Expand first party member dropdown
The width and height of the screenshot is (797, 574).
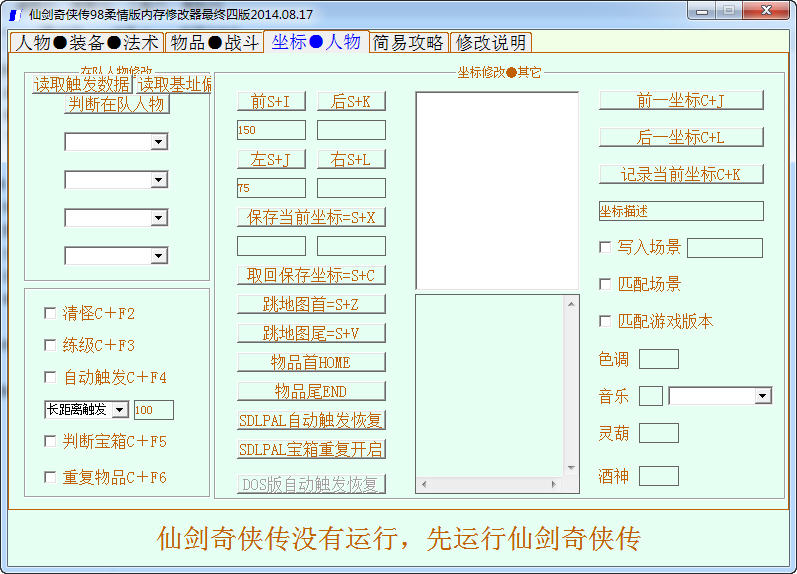[x=159, y=142]
